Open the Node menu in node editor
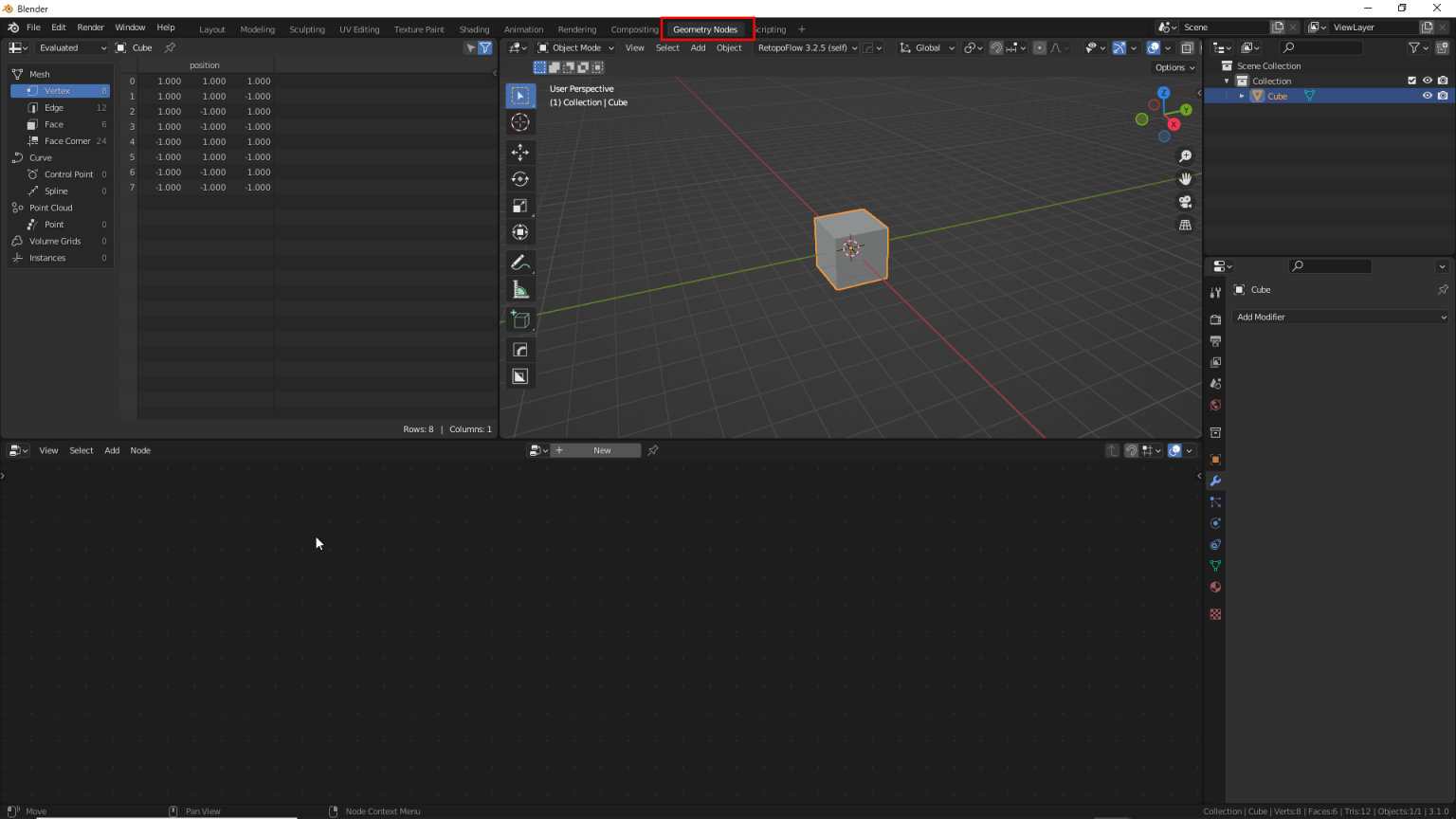Screen dimensions: 1456x819 tap(140, 450)
